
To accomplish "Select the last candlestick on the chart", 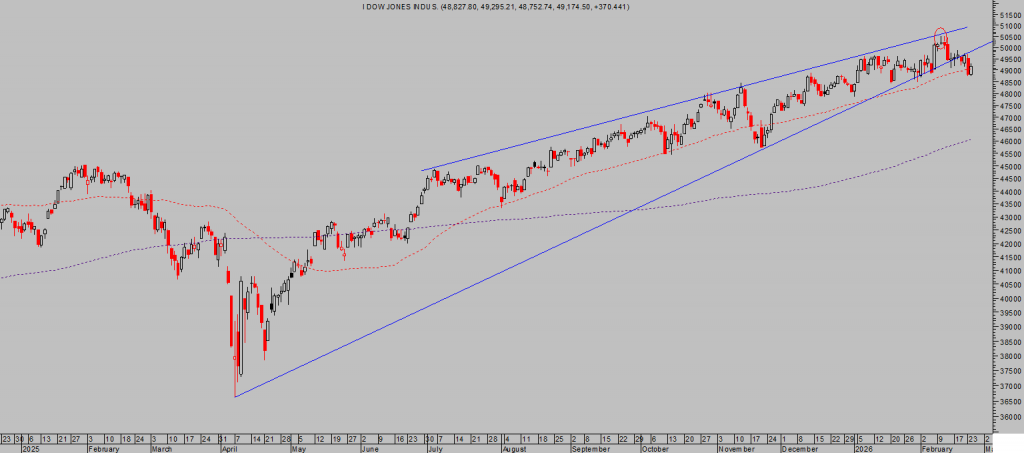I will [x=969, y=66].
